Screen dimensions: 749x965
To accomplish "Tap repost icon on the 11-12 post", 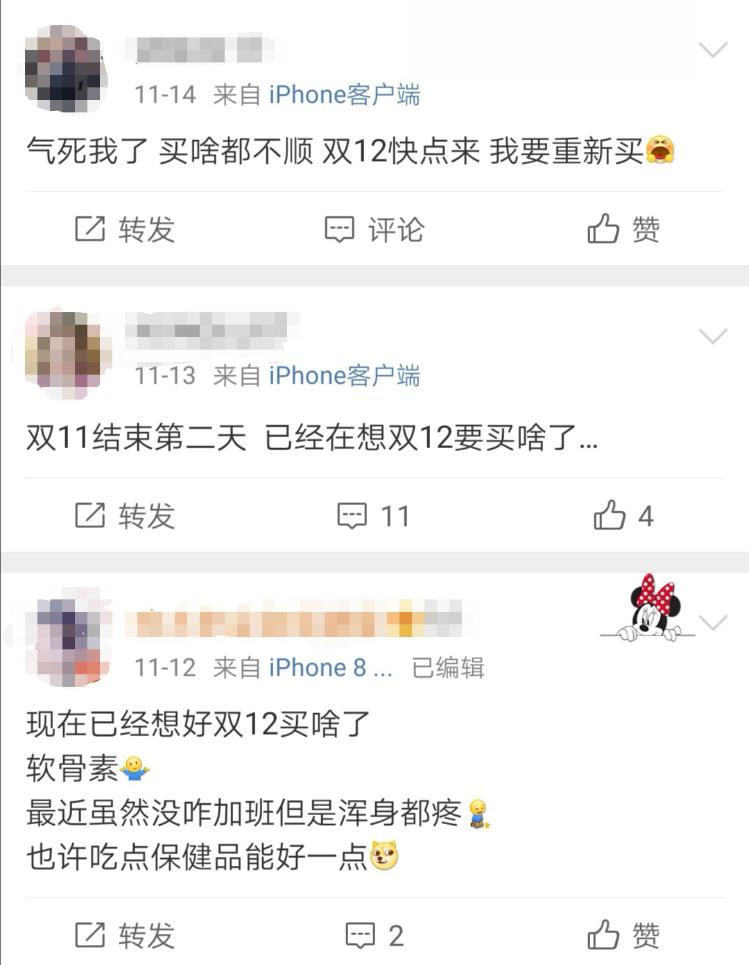I will [x=90, y=935].
